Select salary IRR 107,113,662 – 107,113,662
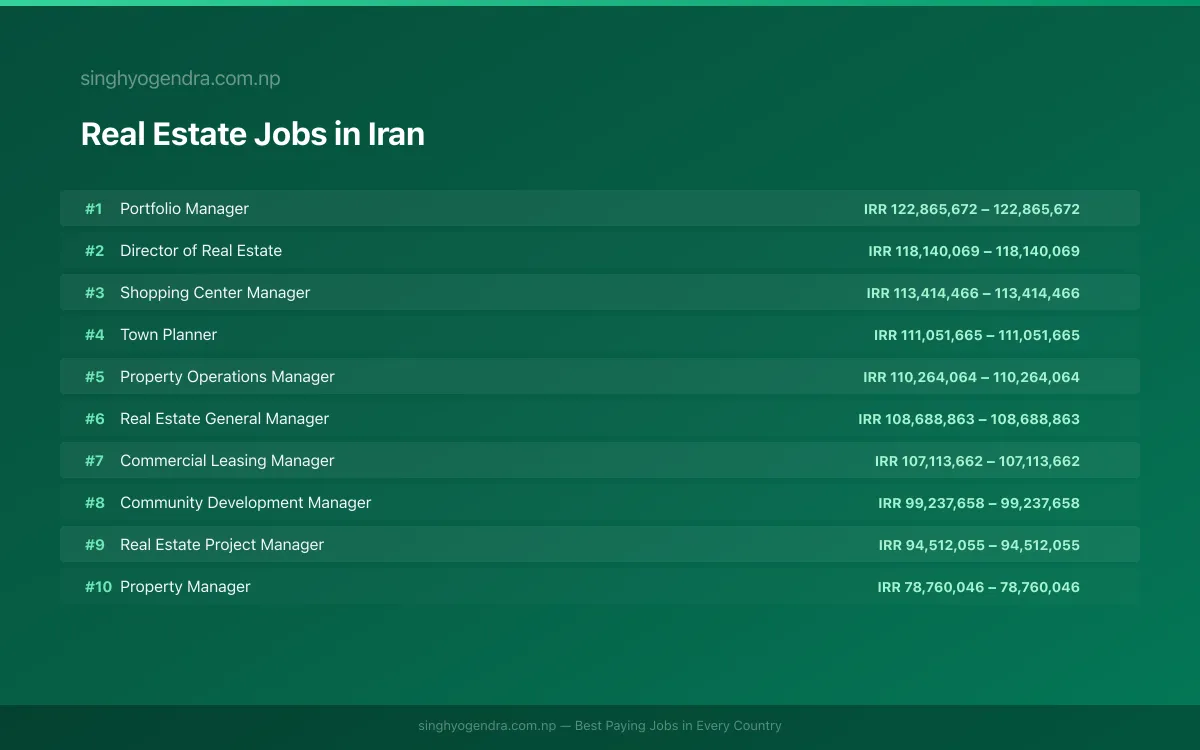The height and width of the screenshot is (750, 1200). click(x=977, y=461)
